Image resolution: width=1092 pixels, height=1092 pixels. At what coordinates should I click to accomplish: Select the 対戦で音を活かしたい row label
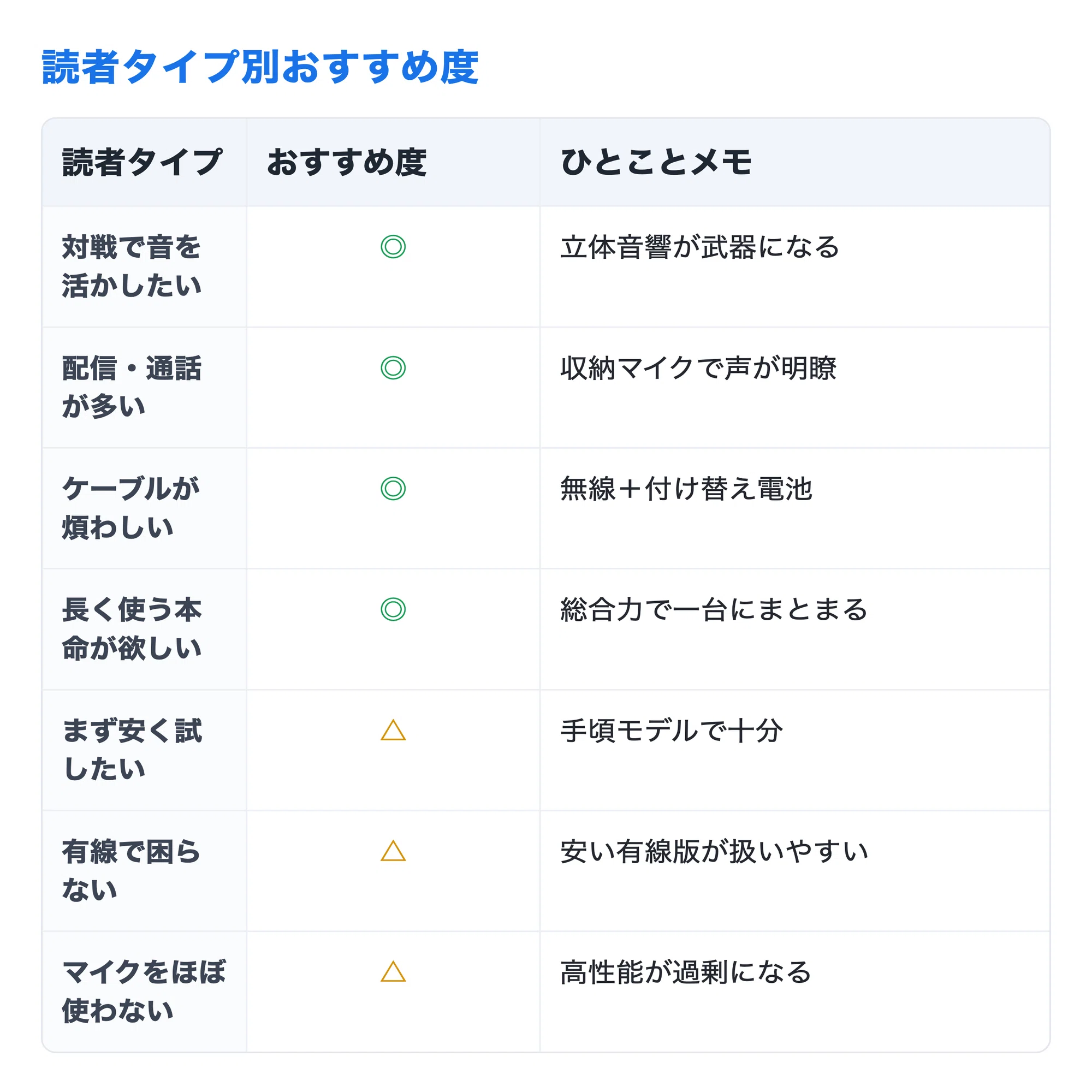coord(131,266)
